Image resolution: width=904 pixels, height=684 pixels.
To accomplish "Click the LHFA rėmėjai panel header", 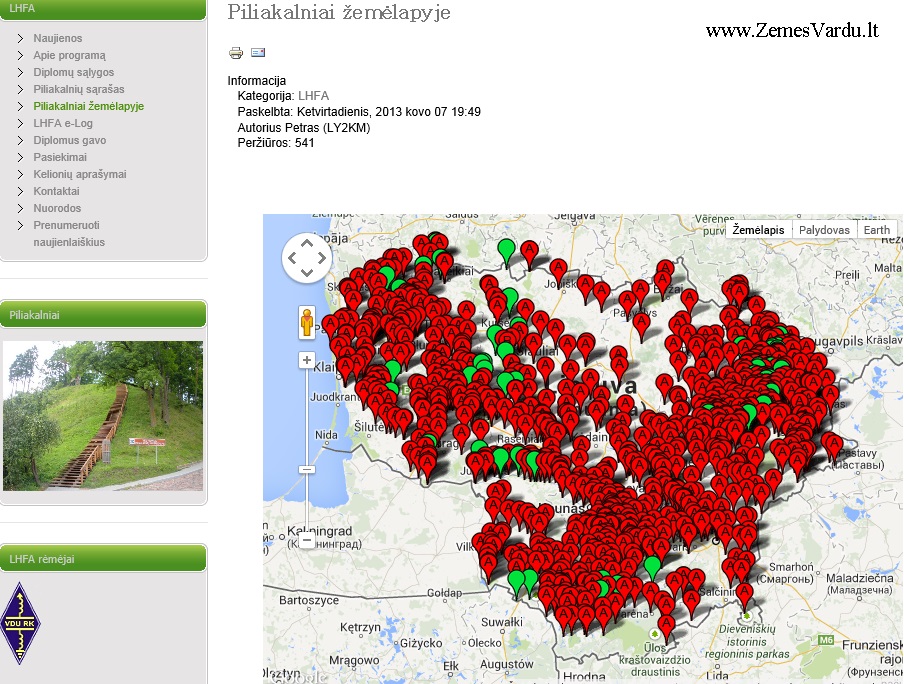I will pyautogui.click(x=103, y=559).
